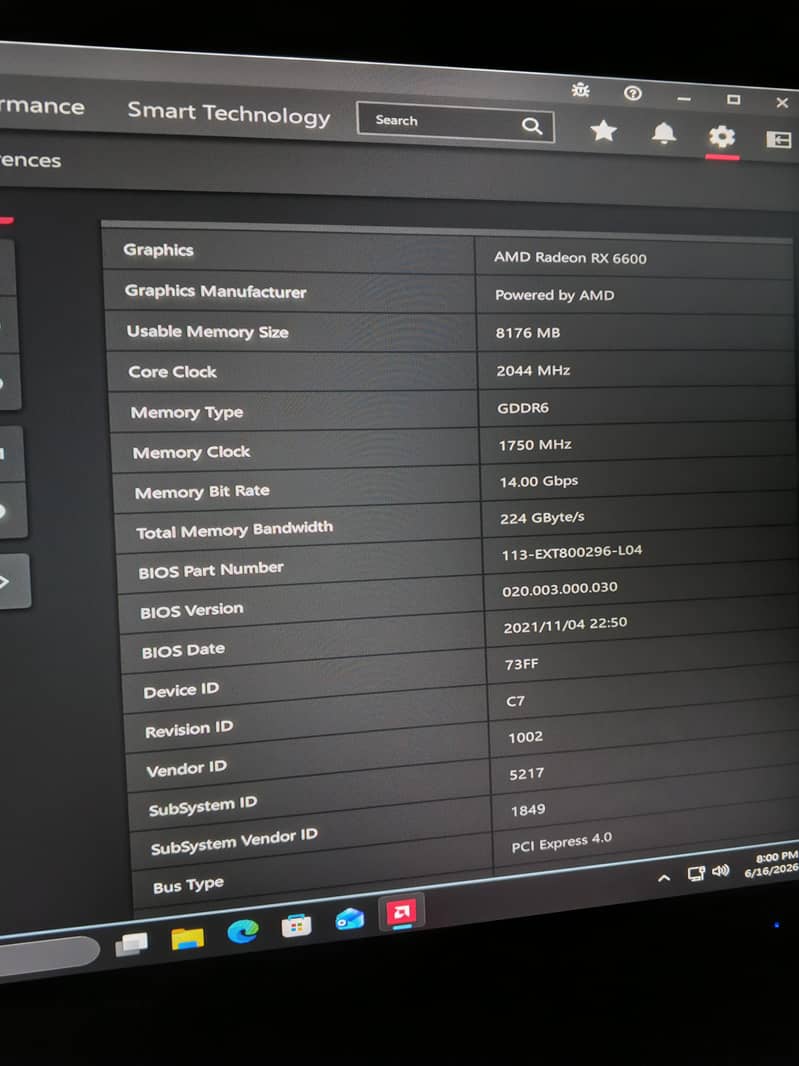Open File Explorer from the taskbar

[x=188, y=938]
